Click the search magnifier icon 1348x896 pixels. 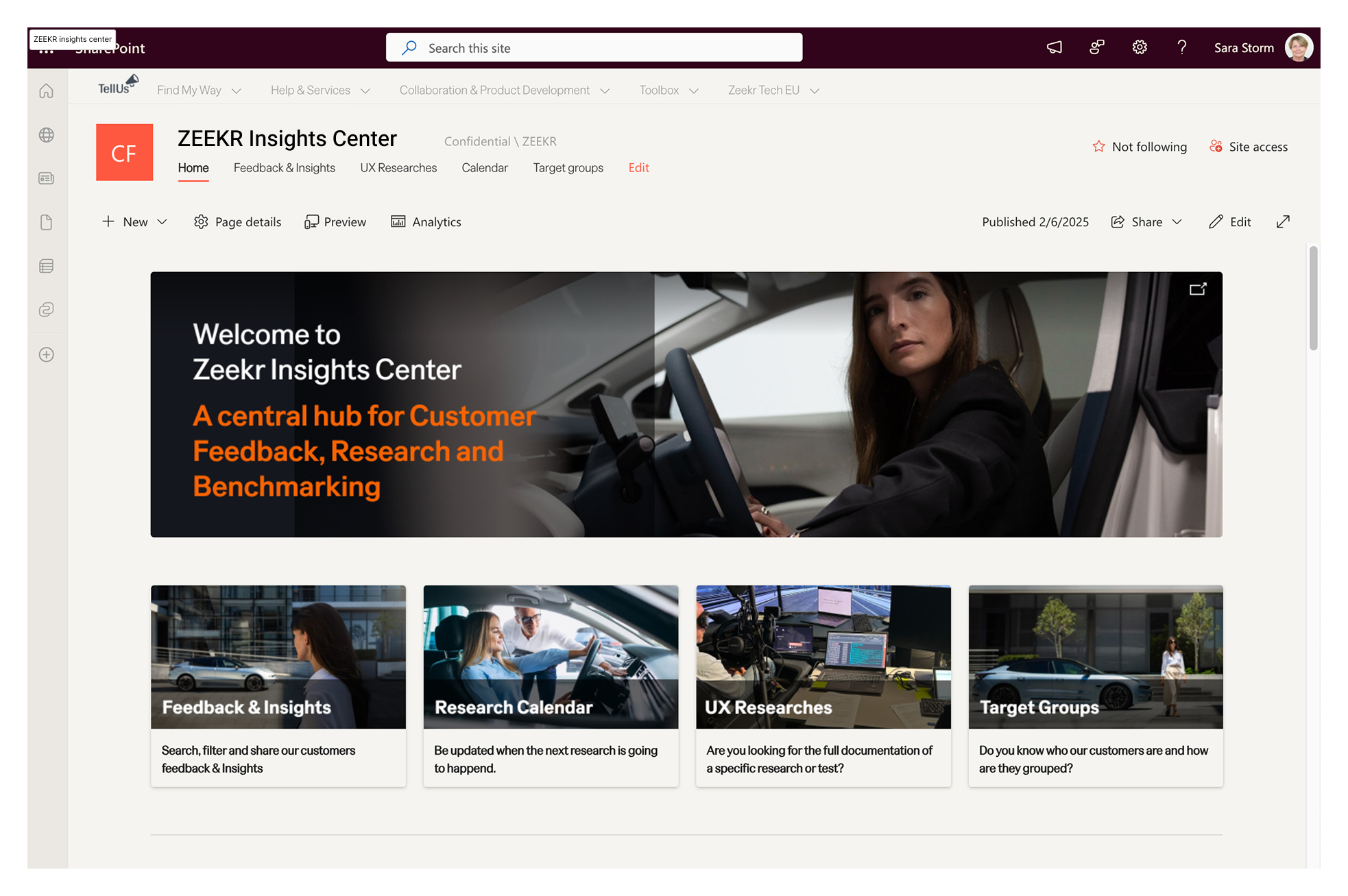(x=409, y=47)
